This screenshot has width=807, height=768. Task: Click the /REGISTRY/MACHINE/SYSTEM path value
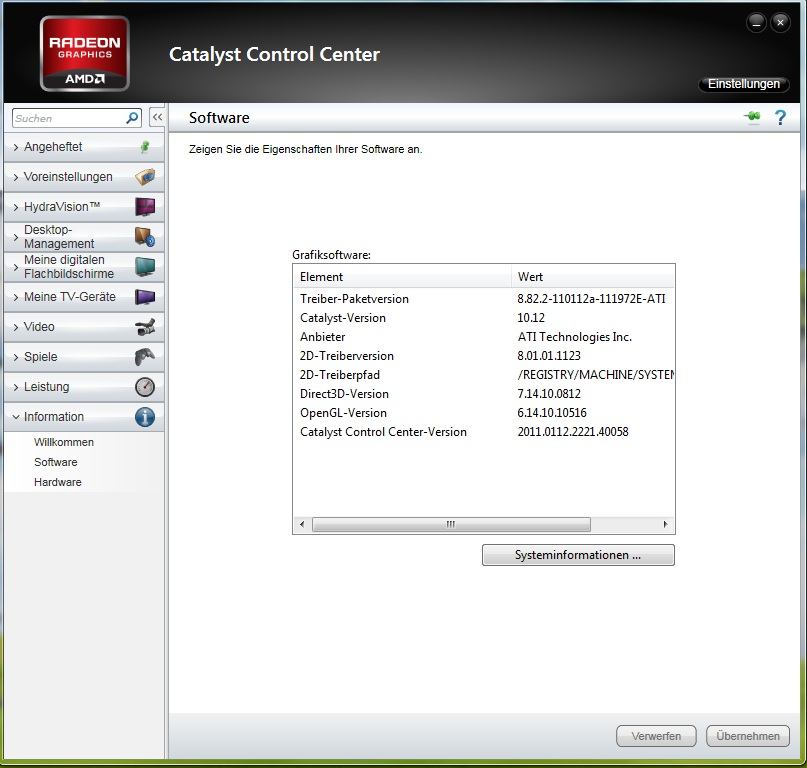pos(595,375)
